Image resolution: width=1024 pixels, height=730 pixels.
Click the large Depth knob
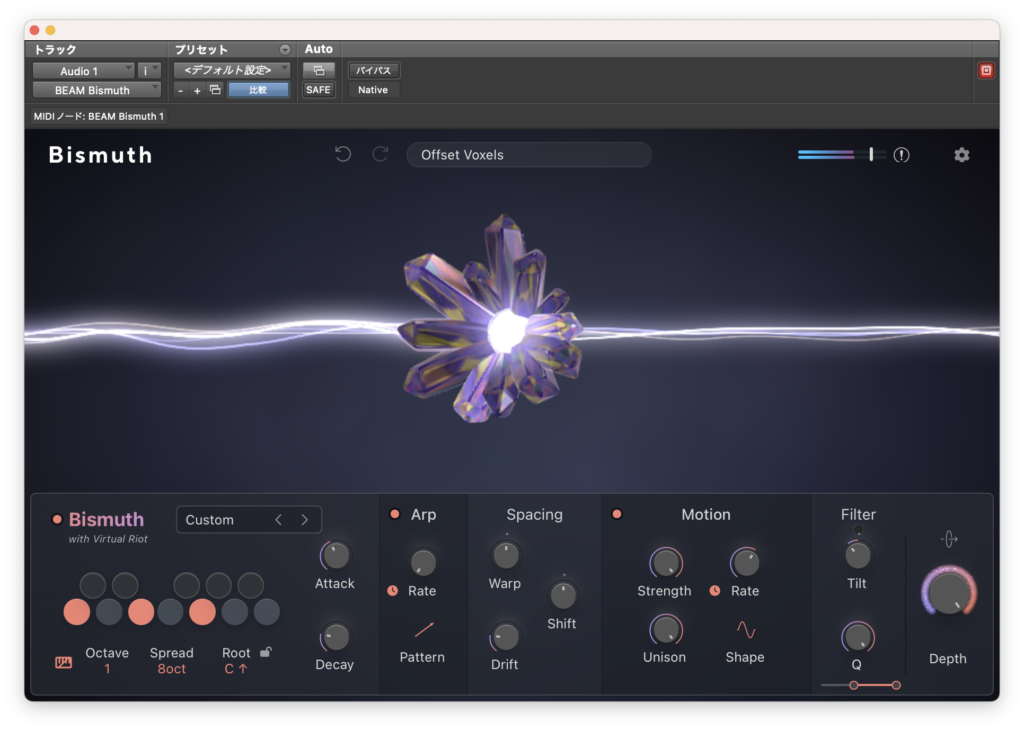(x=949, y=593)
